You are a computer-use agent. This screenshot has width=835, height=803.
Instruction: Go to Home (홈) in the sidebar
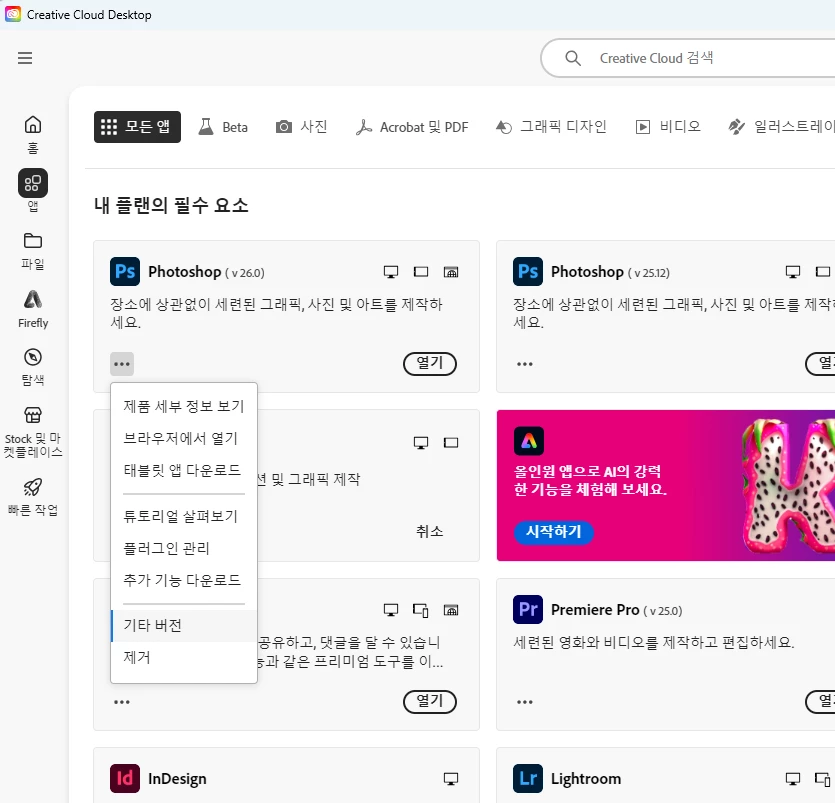click(x=33, y=134)
